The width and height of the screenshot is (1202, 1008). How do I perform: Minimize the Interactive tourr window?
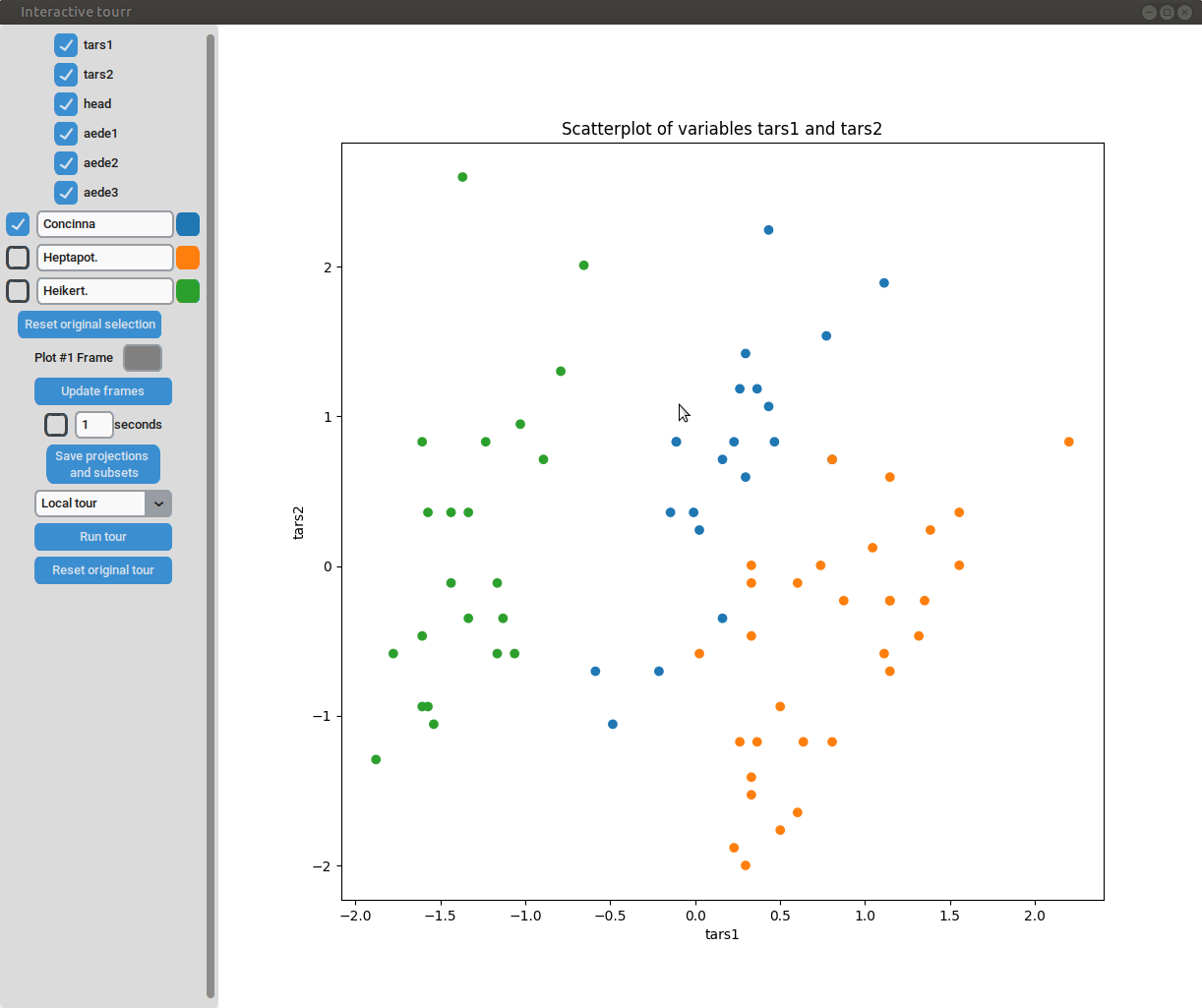point(1149,12)
